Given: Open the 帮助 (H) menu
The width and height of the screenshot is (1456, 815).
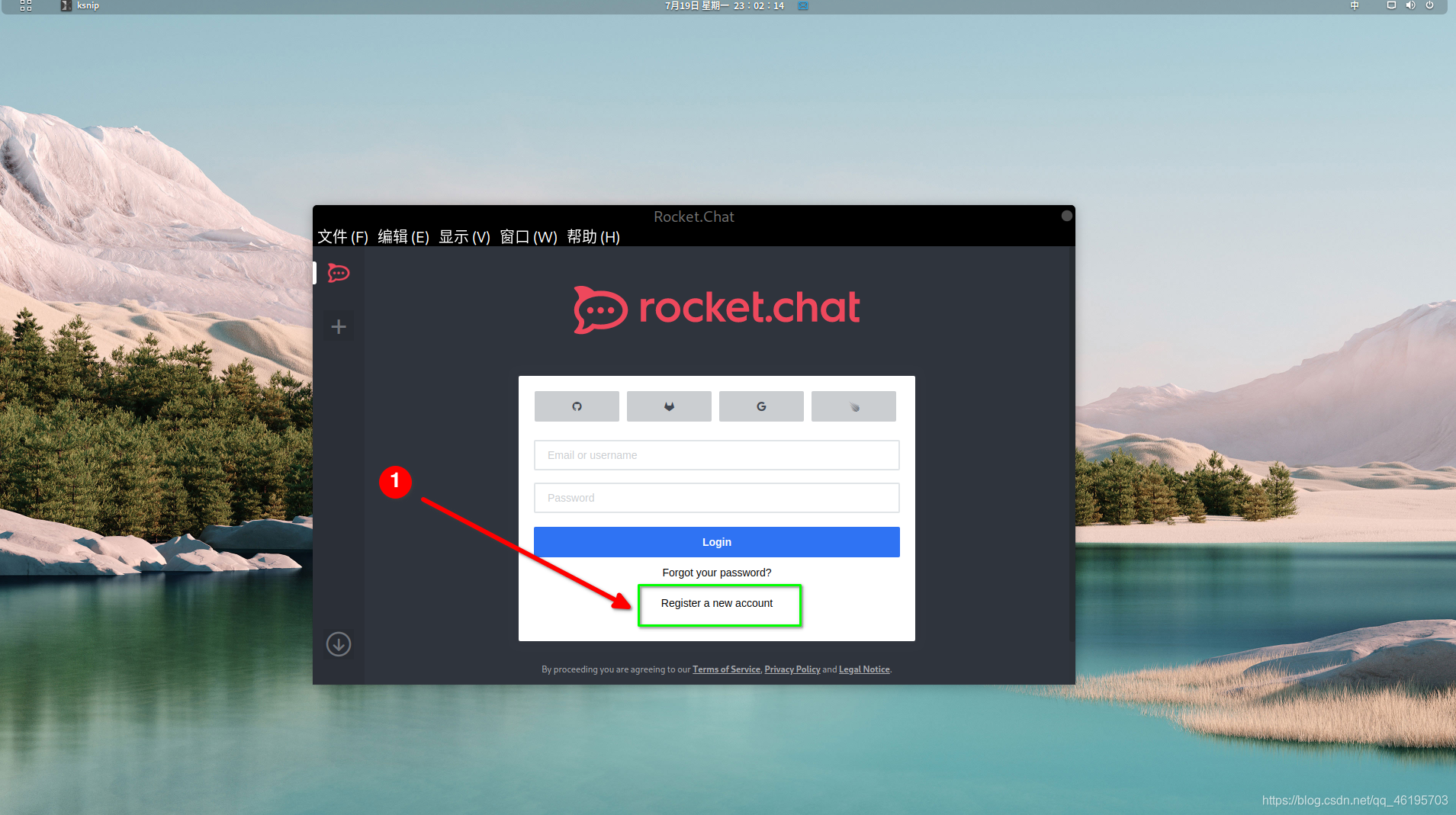Looking at the screenshot, I should (593, 237).
